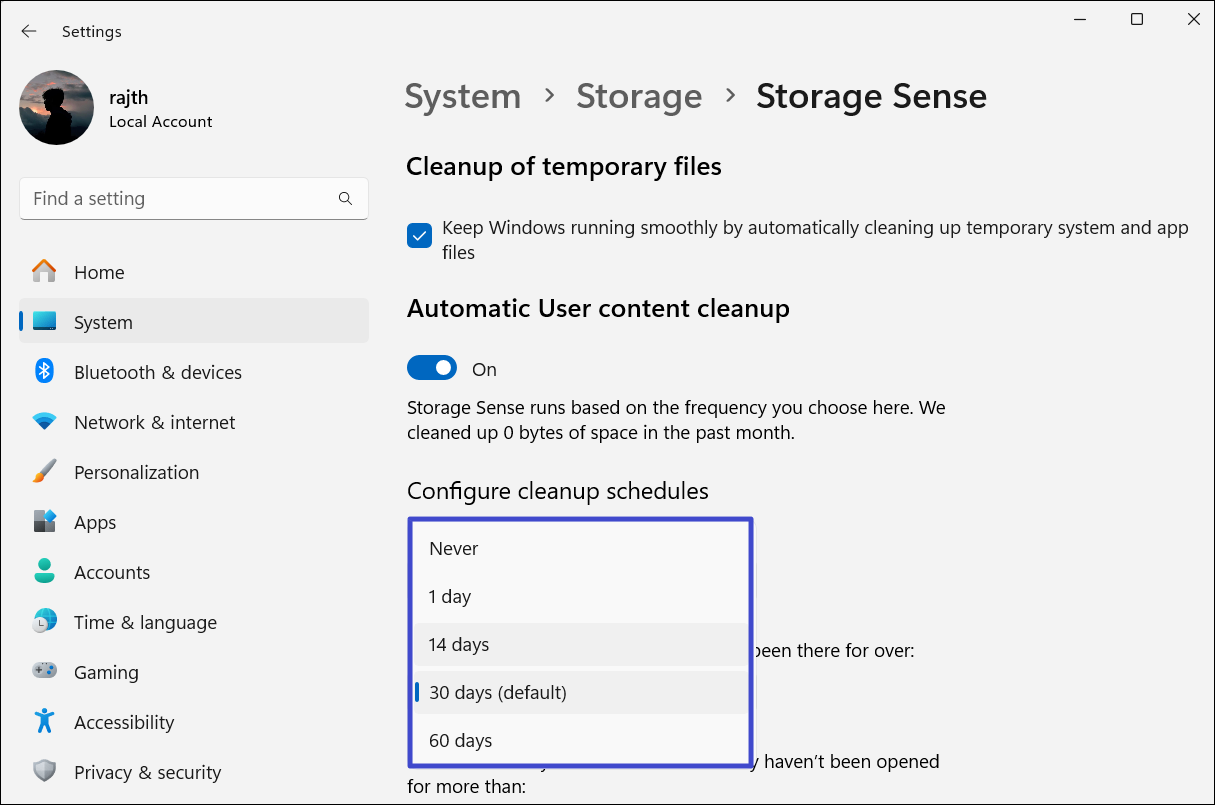Click the Bluetooth & devices icon
The height and width of the screenshot is (805, 1215).
[44, 372]
